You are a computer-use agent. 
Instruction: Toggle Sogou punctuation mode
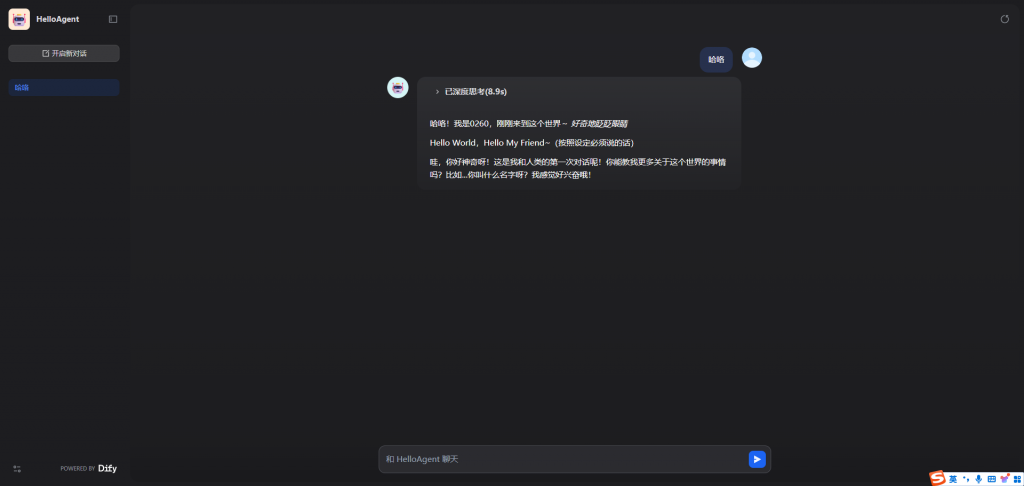[x=966, y=479]
